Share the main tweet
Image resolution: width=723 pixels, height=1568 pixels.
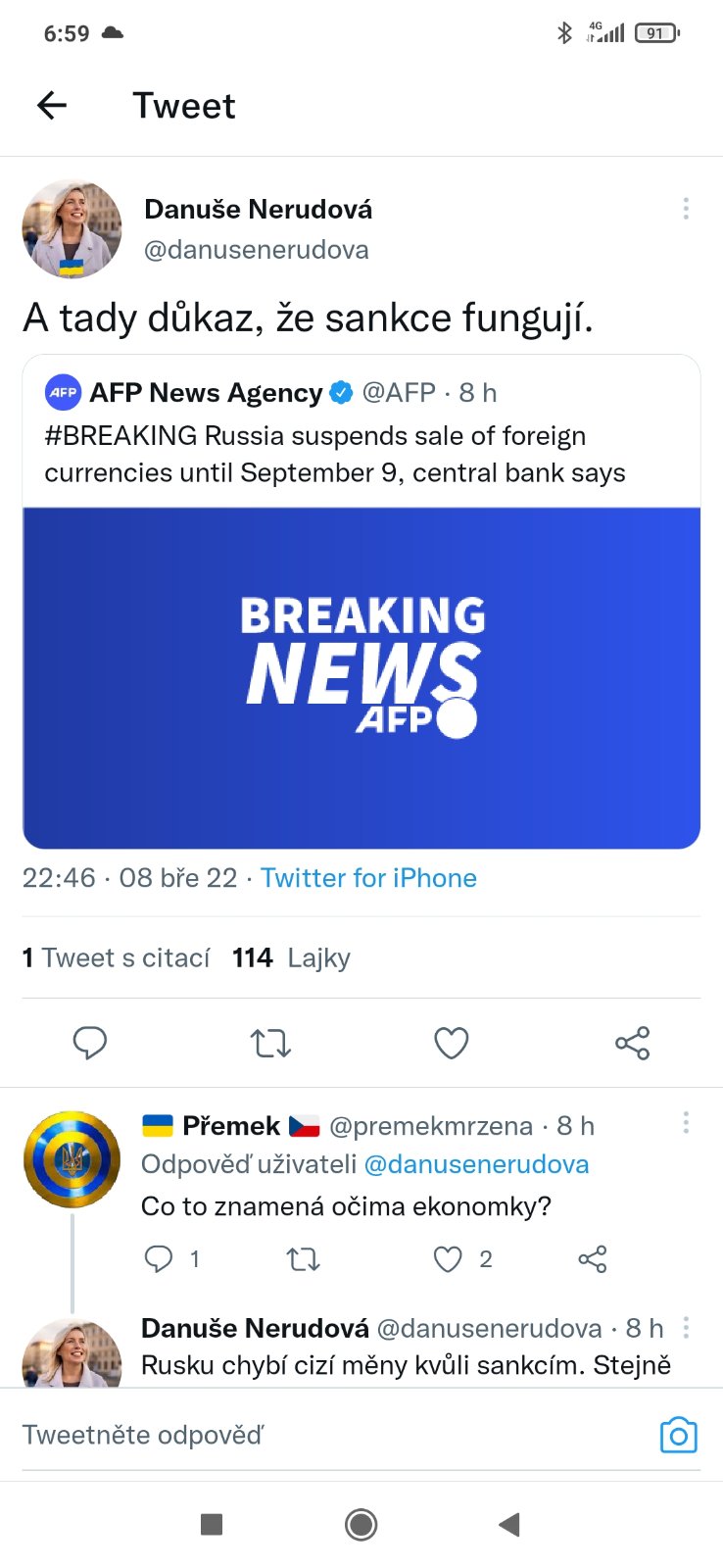(632, 1043)
